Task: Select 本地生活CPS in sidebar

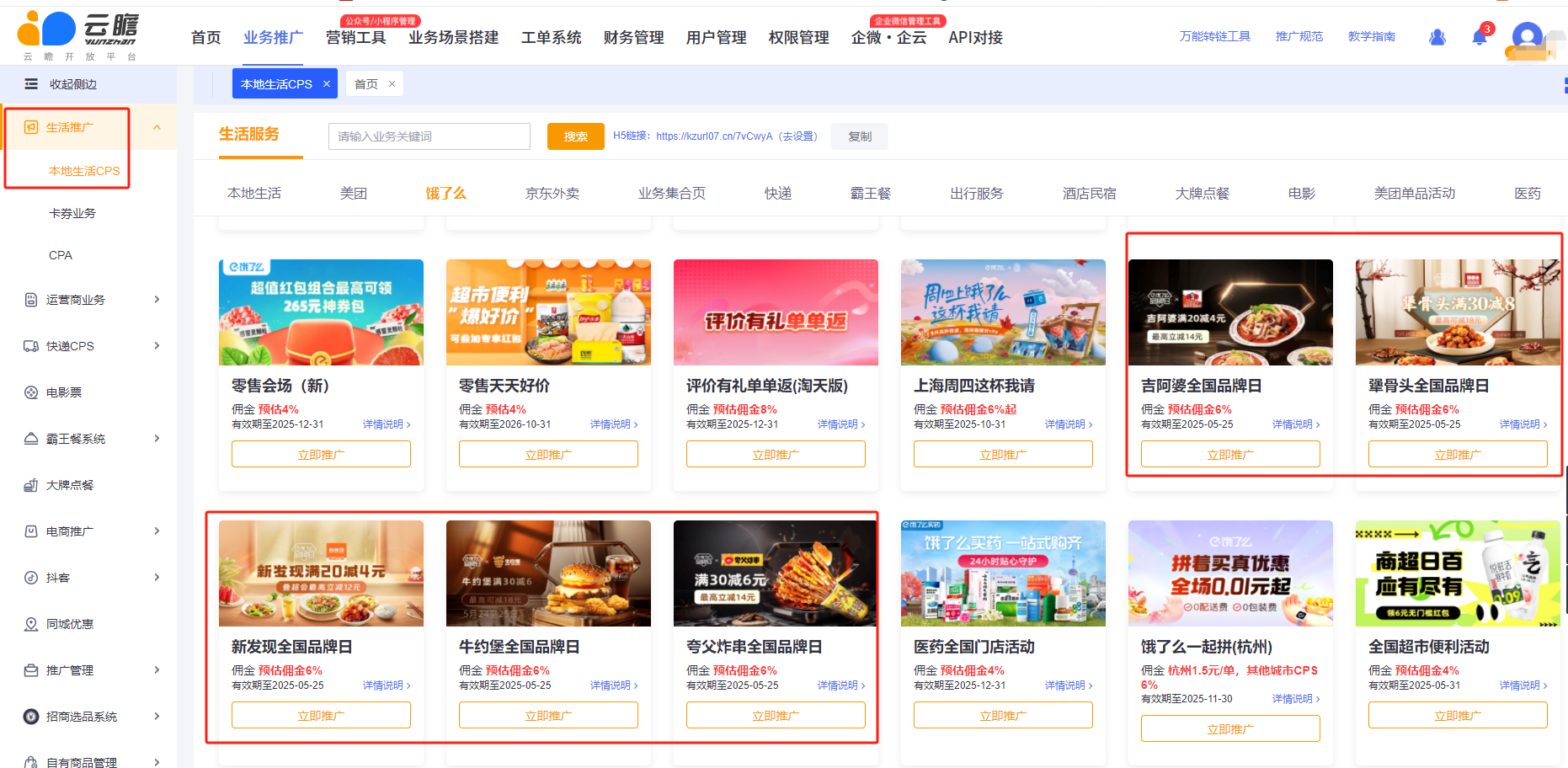Action: 84,171
